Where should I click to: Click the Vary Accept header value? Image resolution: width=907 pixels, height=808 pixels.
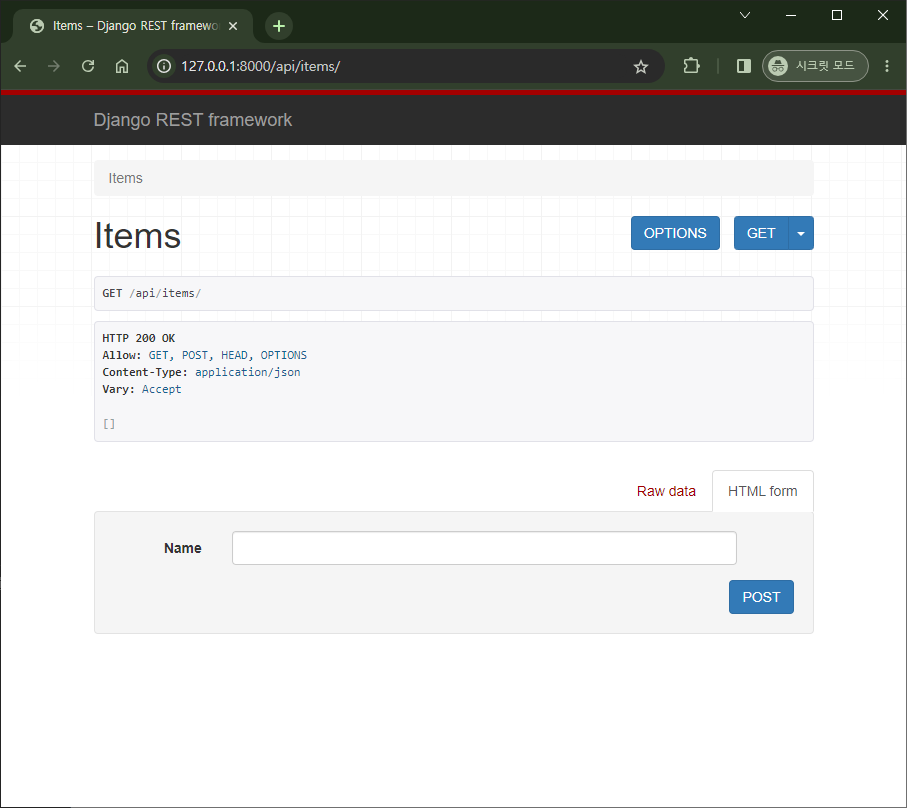161,389
